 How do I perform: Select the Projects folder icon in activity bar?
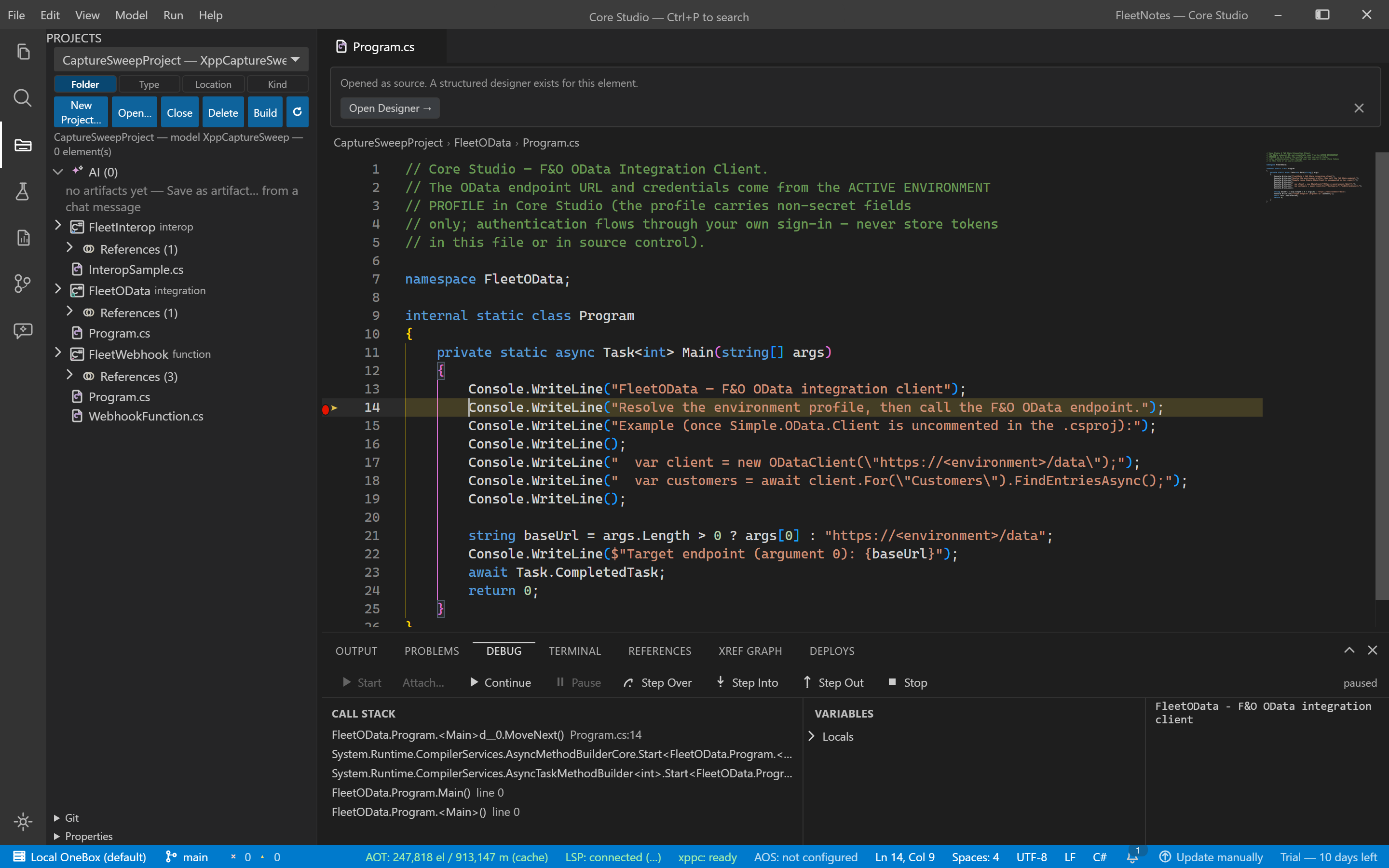(23, 145)
